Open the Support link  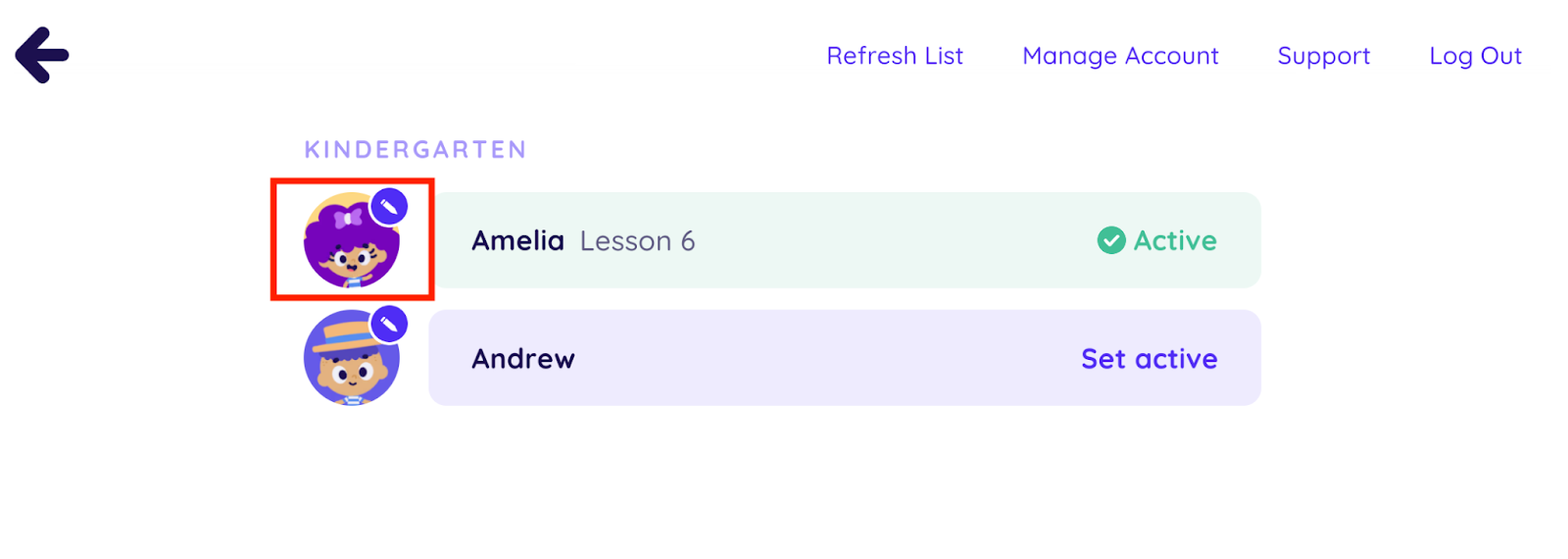tap(1323, 56)
